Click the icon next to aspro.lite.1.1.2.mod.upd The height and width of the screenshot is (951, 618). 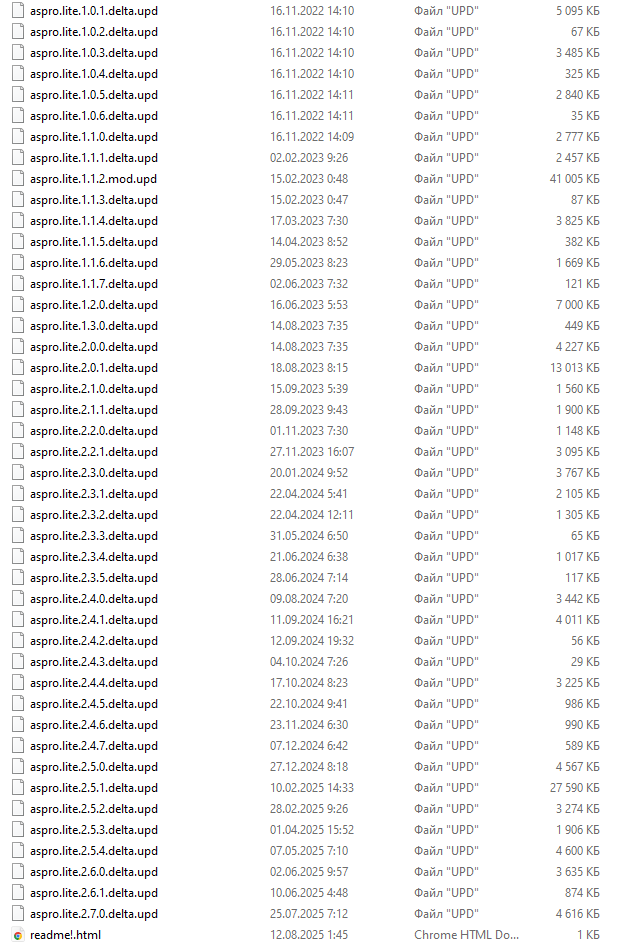(x=18, y=179)
